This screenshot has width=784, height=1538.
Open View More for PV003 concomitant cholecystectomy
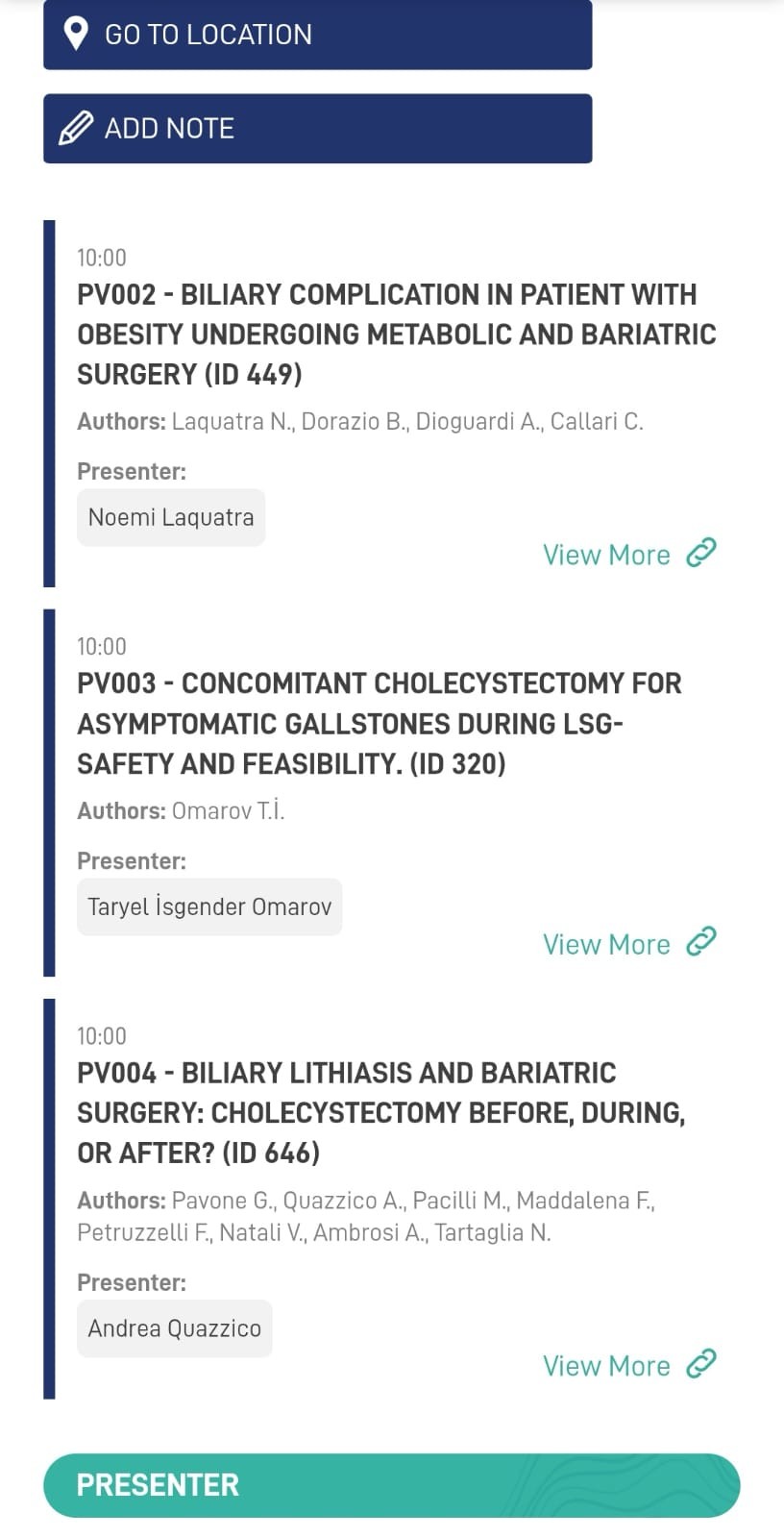click(606, 944)
